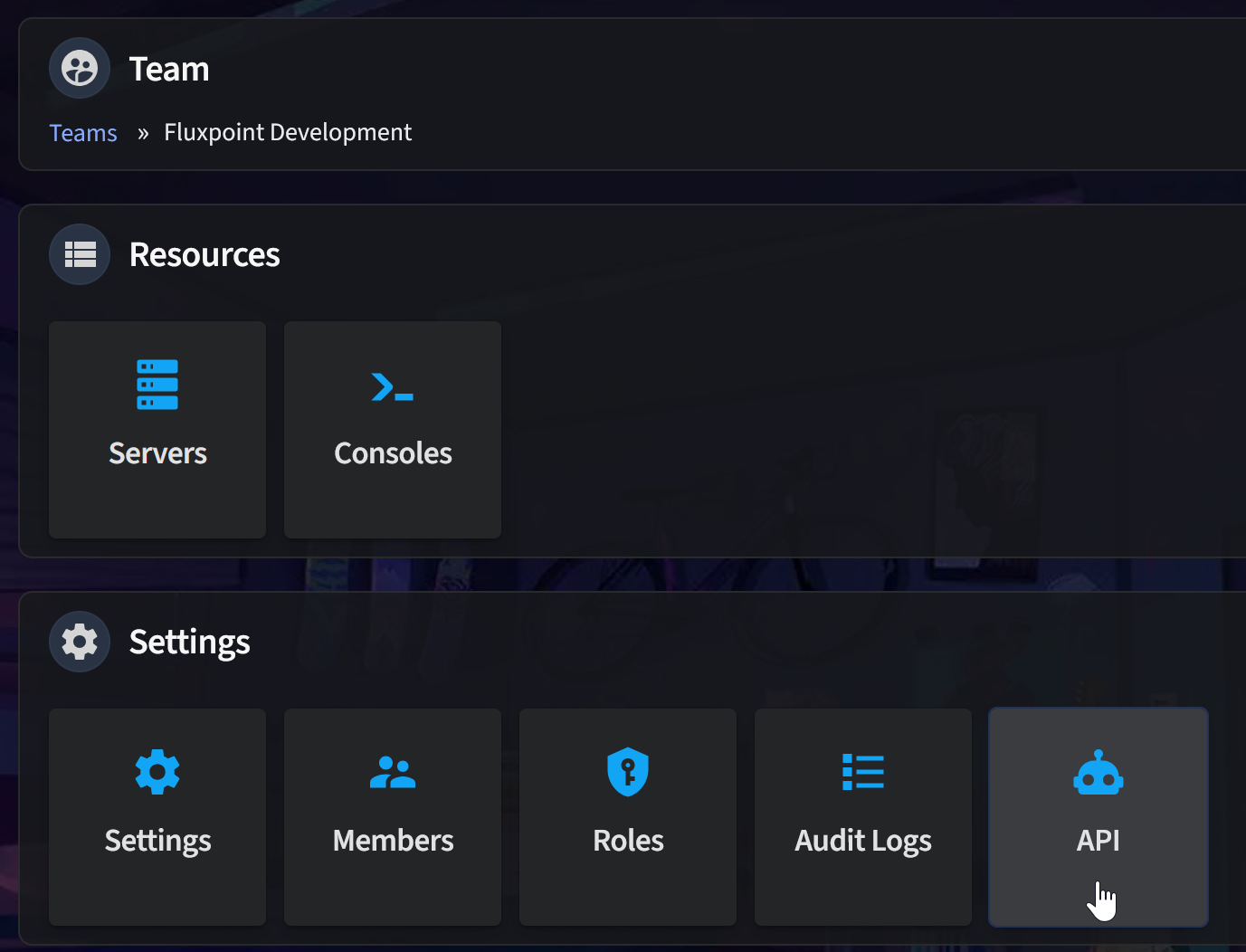Click the blue Settings gear icon
The width and height of the screenshot is (1246, 952).
[x=157, y=772]
